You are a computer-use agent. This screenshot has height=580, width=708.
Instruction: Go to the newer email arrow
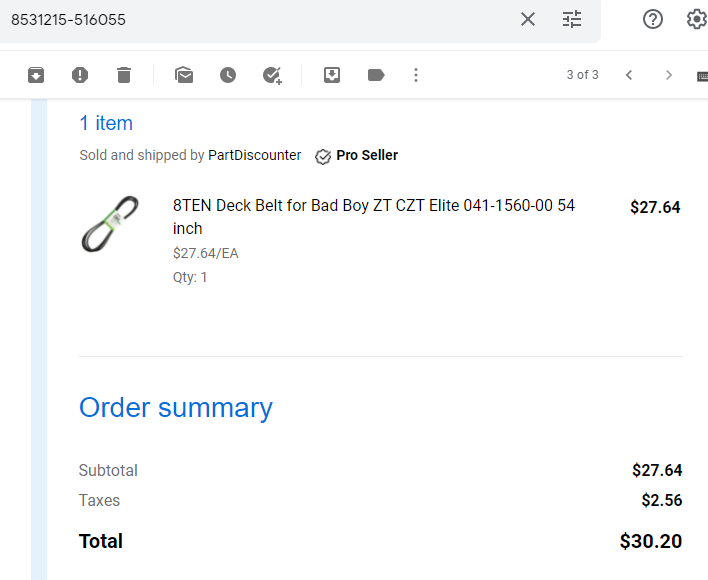coord(629,75)
